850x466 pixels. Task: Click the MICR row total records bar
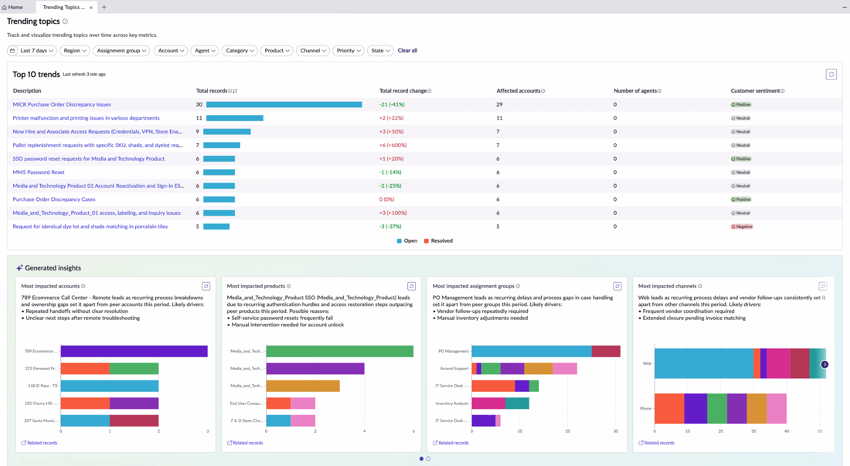click(x=284, y=105)
